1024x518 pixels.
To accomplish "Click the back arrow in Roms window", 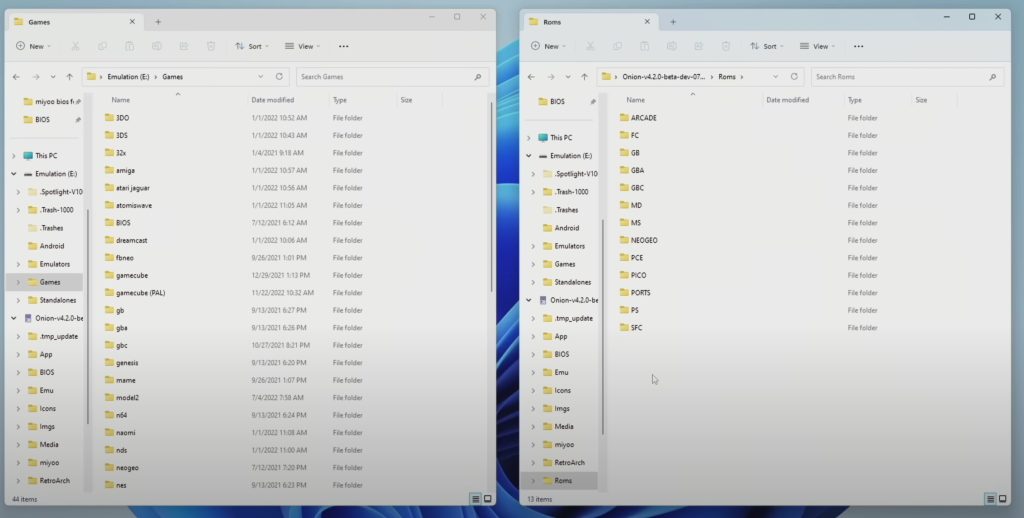I will pos(531,76).
